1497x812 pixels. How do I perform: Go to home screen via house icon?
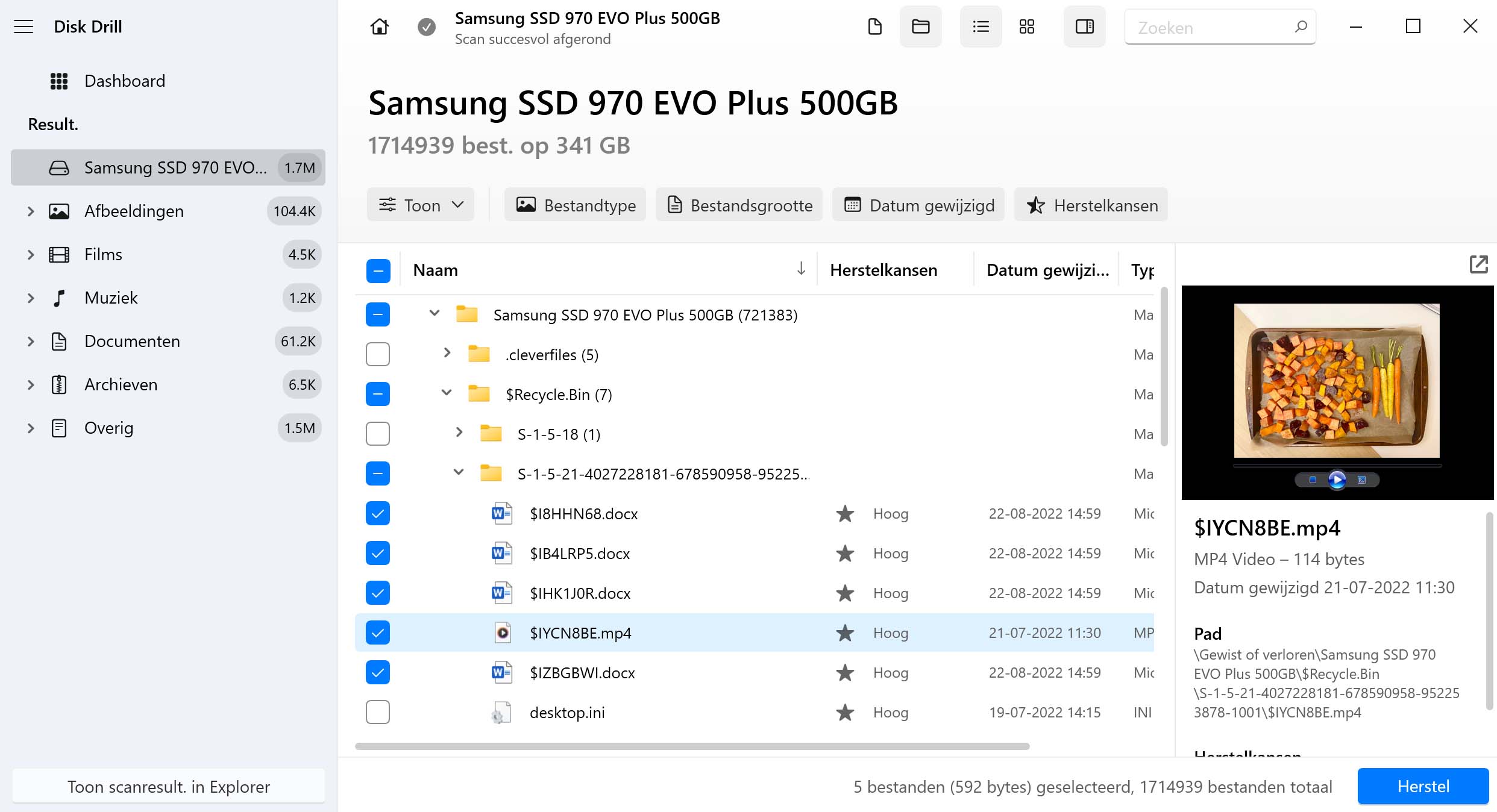tap(380, 27)
